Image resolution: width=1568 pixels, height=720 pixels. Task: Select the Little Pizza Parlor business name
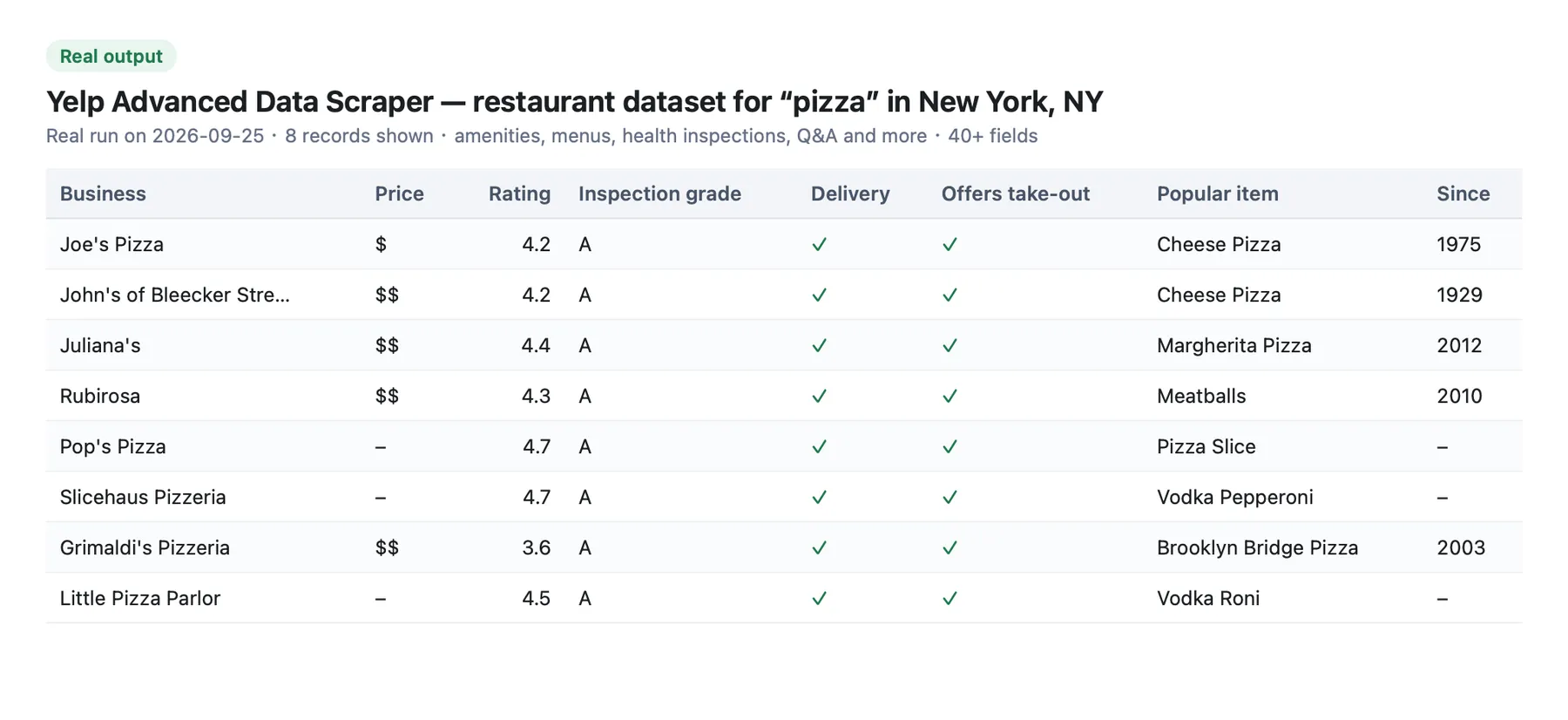pos(140,598)
